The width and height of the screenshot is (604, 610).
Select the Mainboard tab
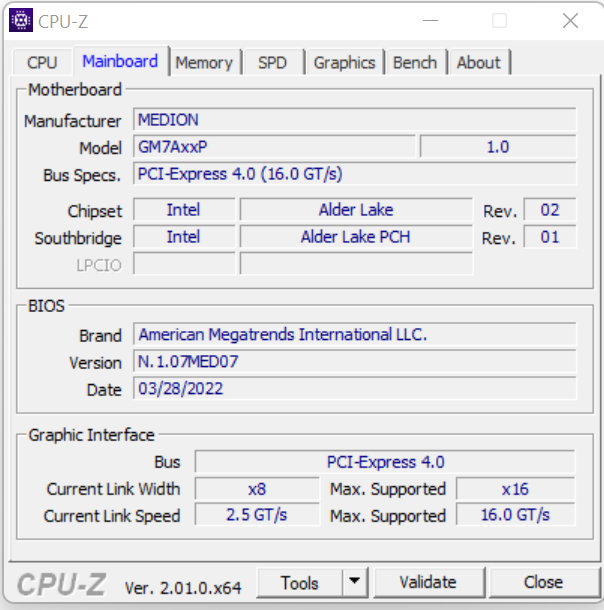coord(120,61)
